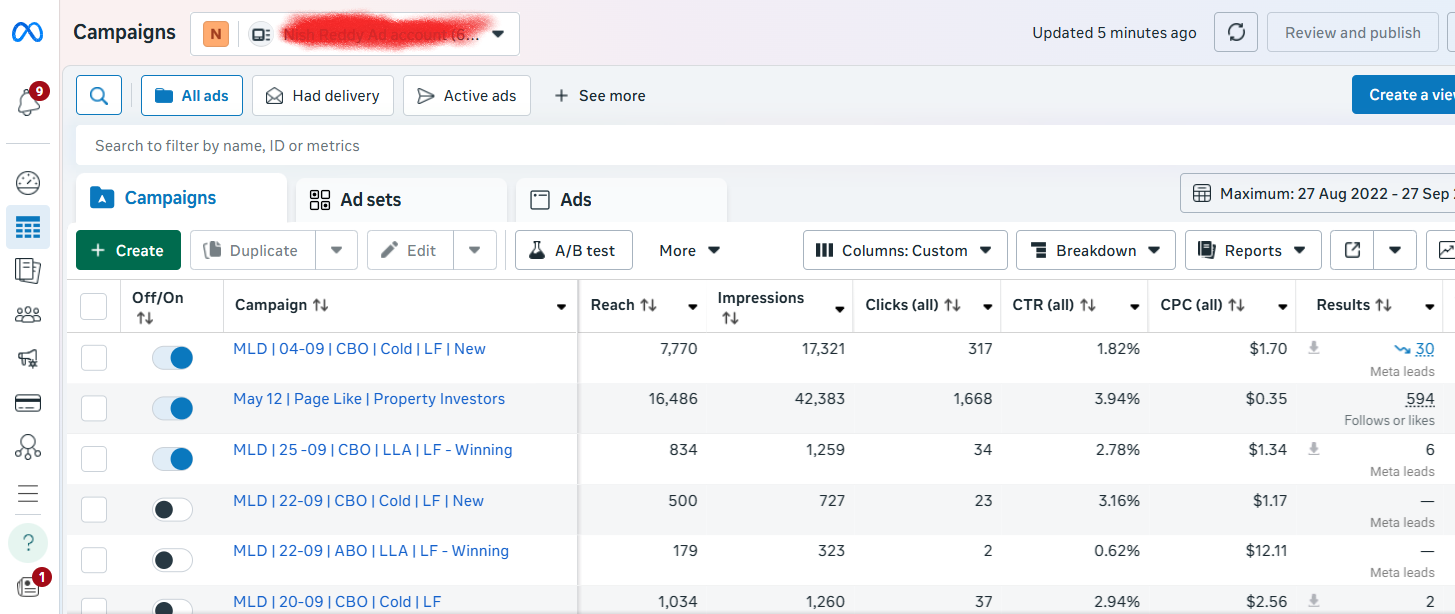Click the search filter input field
The height and width of the screenshot is (614, 1455).
[x=700, y=146]
